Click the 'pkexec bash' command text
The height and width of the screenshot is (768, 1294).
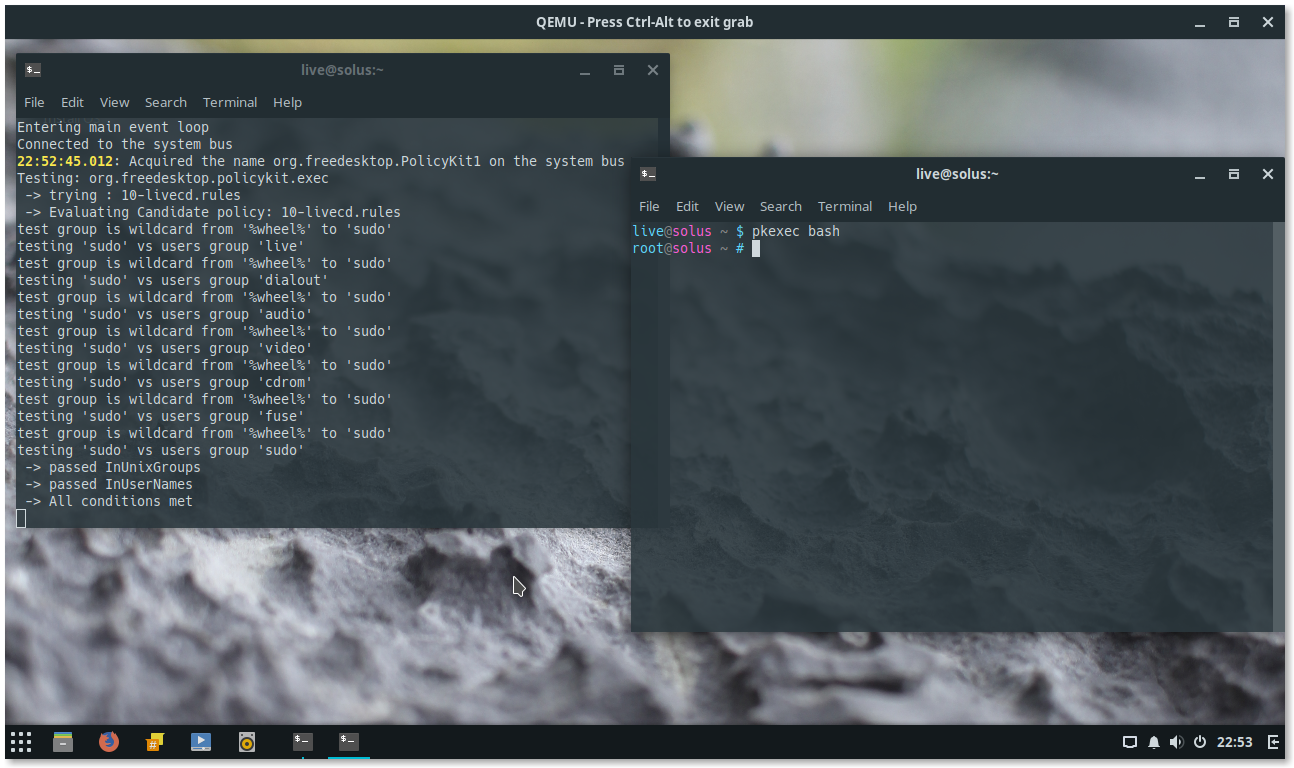coord(796,231)
